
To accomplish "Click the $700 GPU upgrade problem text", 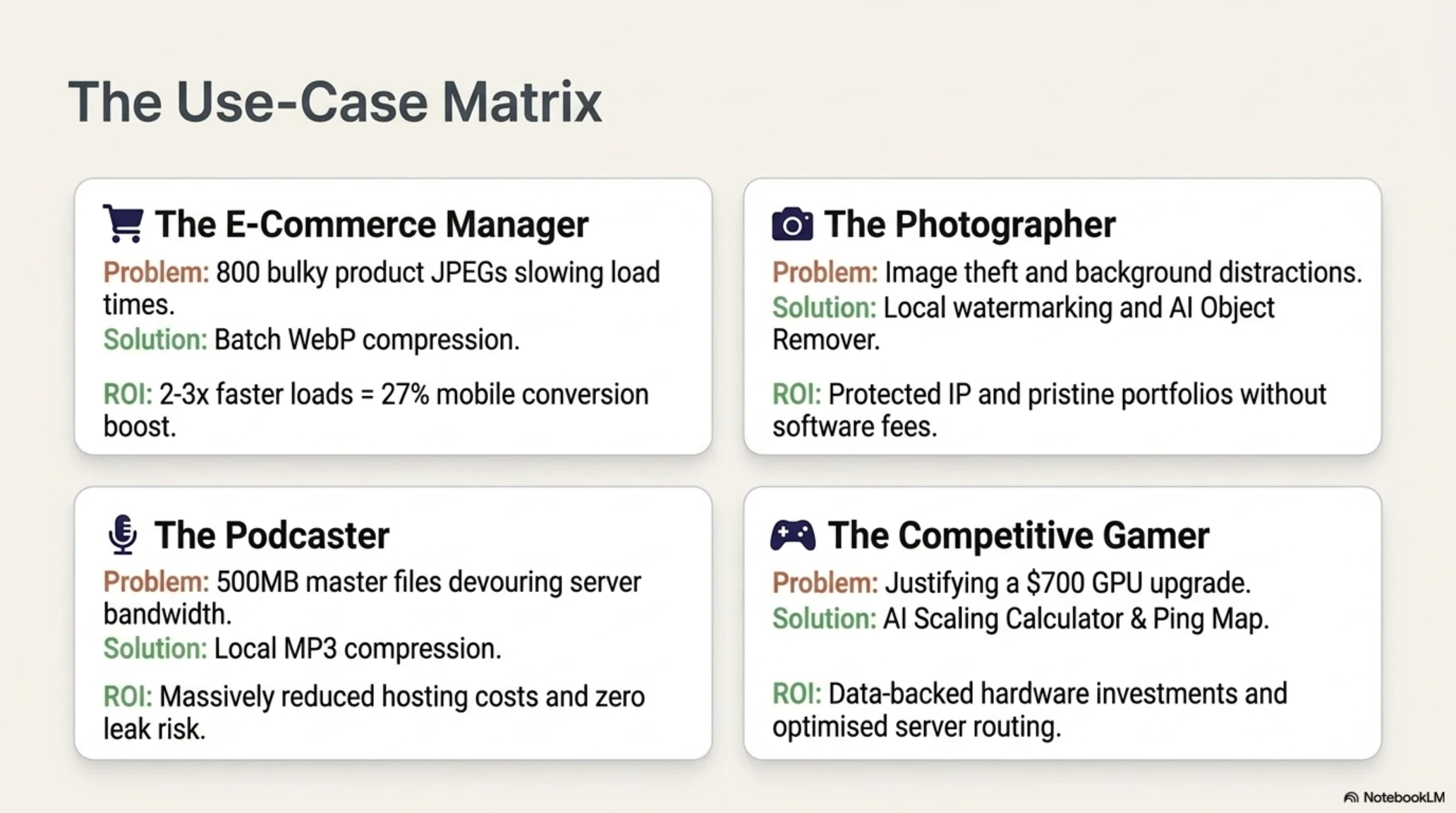I will tap(1067, 583).
